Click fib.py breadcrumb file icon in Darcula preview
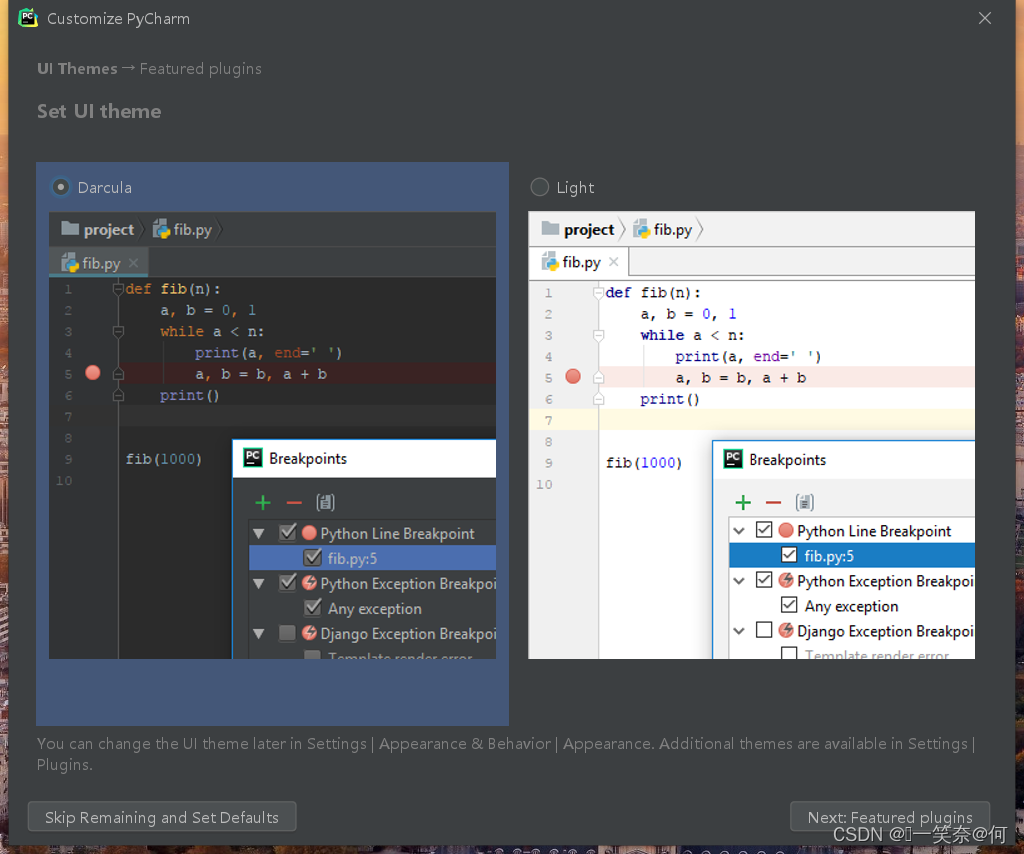The image size is (1024, 854). [161, 229]
